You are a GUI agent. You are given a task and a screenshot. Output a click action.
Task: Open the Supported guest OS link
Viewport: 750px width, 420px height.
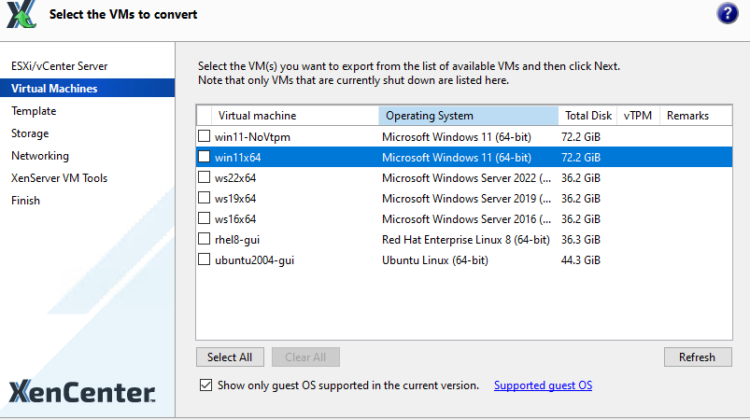click(543, 386)
